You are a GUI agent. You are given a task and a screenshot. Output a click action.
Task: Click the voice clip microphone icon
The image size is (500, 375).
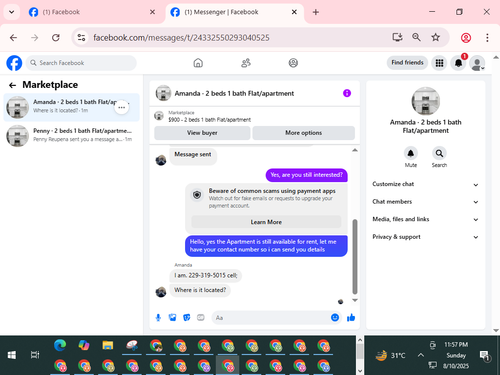pos(158,318)
